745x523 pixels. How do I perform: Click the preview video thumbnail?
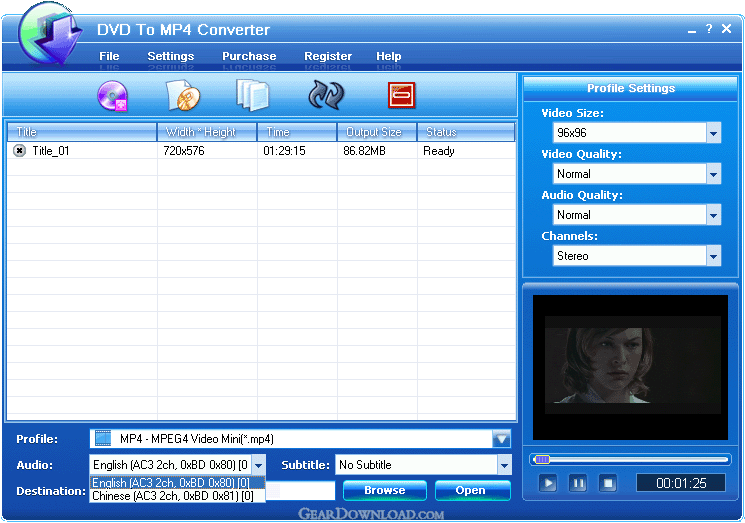(x=630, y=367)
